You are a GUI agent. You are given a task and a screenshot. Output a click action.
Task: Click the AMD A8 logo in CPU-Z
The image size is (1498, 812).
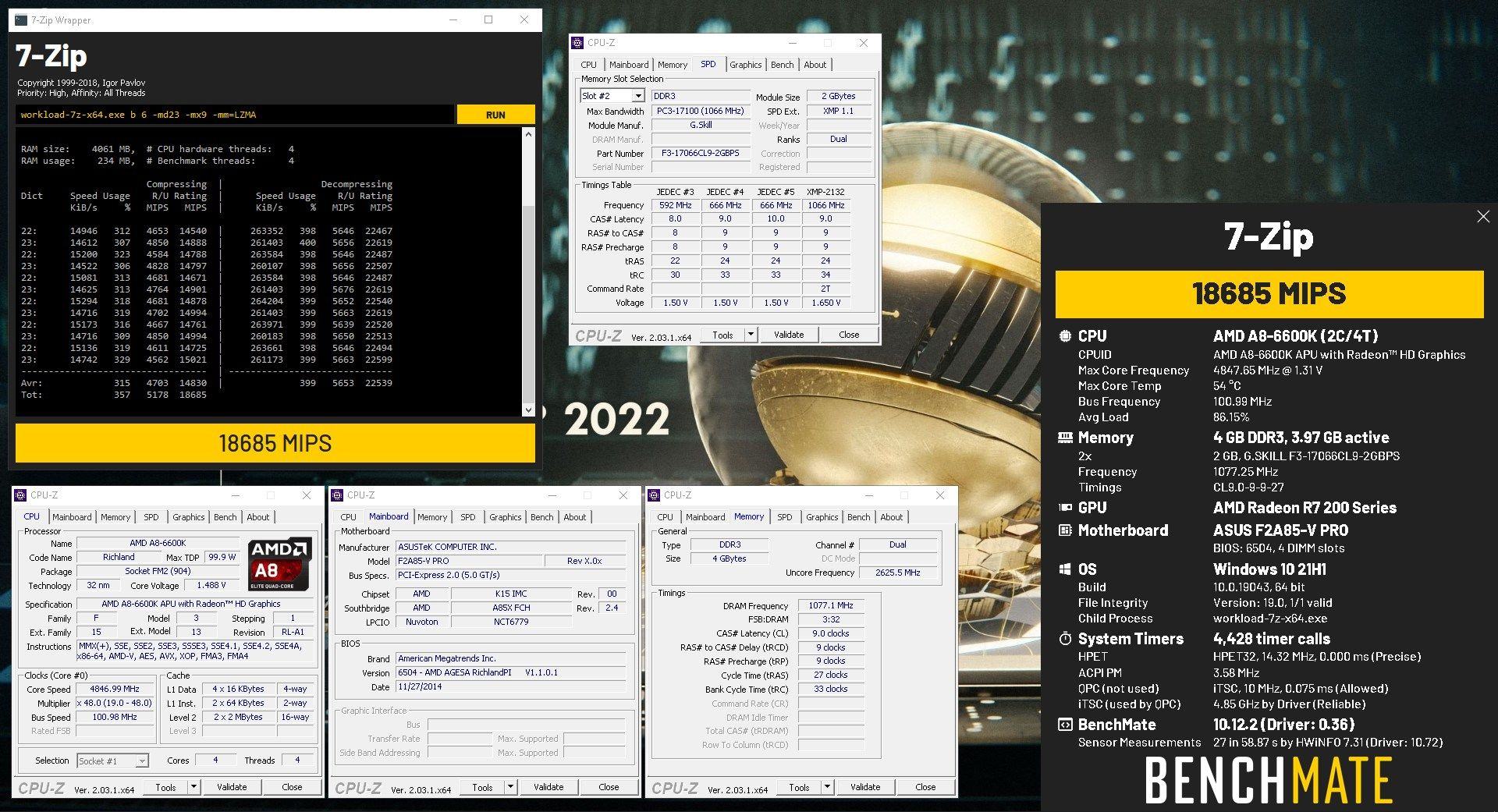(281, 564)
